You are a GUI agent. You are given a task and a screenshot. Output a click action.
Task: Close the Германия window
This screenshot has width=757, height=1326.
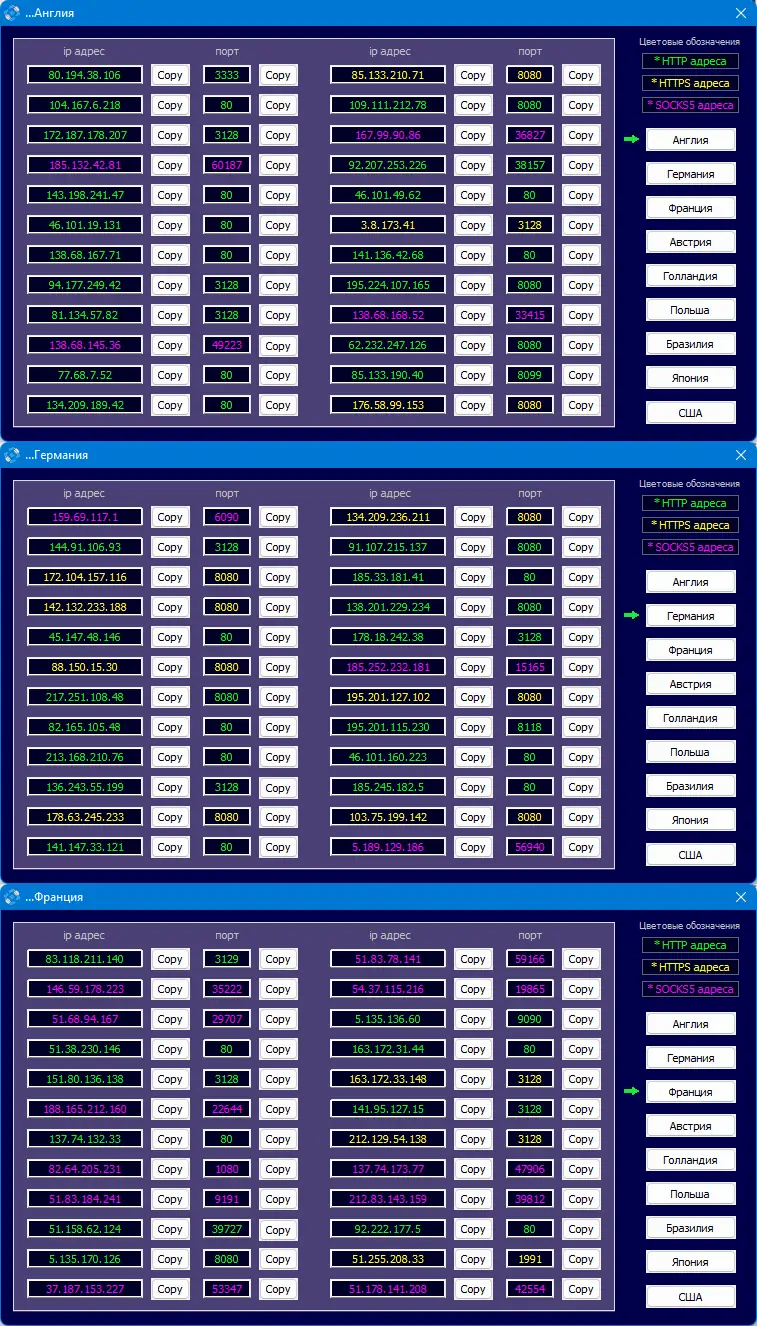(741, 455)
